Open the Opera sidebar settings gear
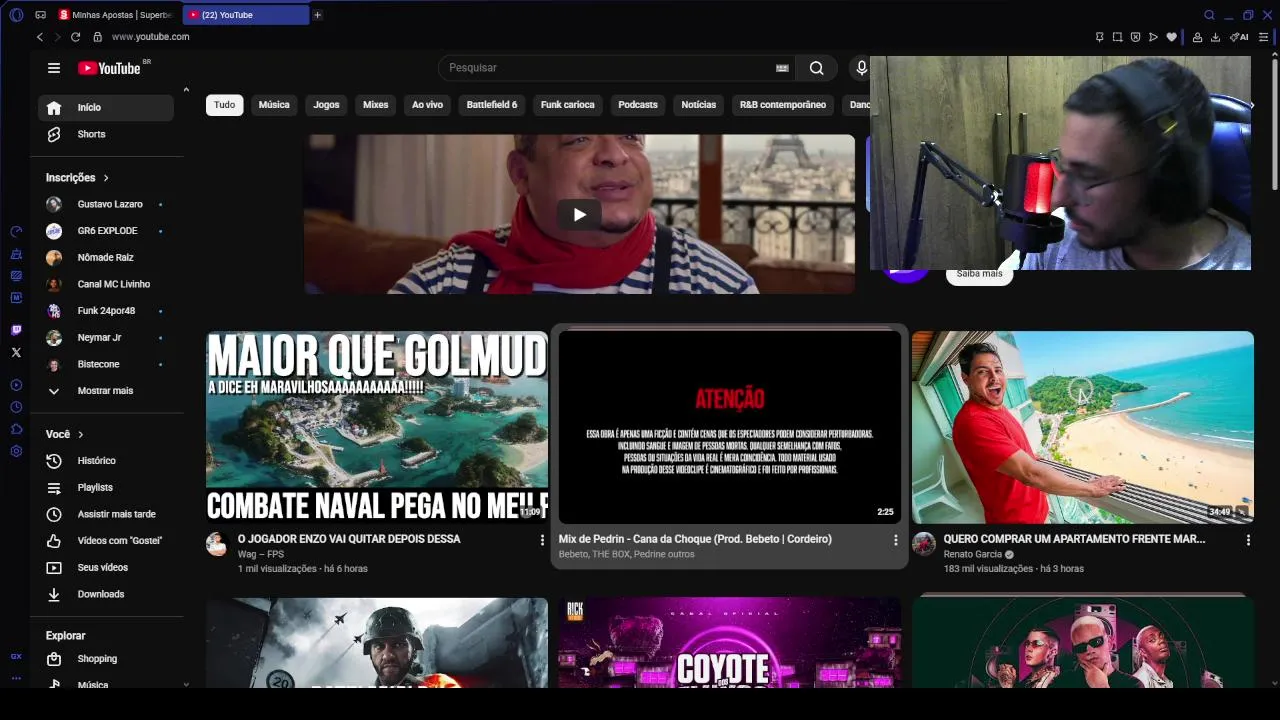The width and height of the screenshot is (1280, 720). coord(16,451)
